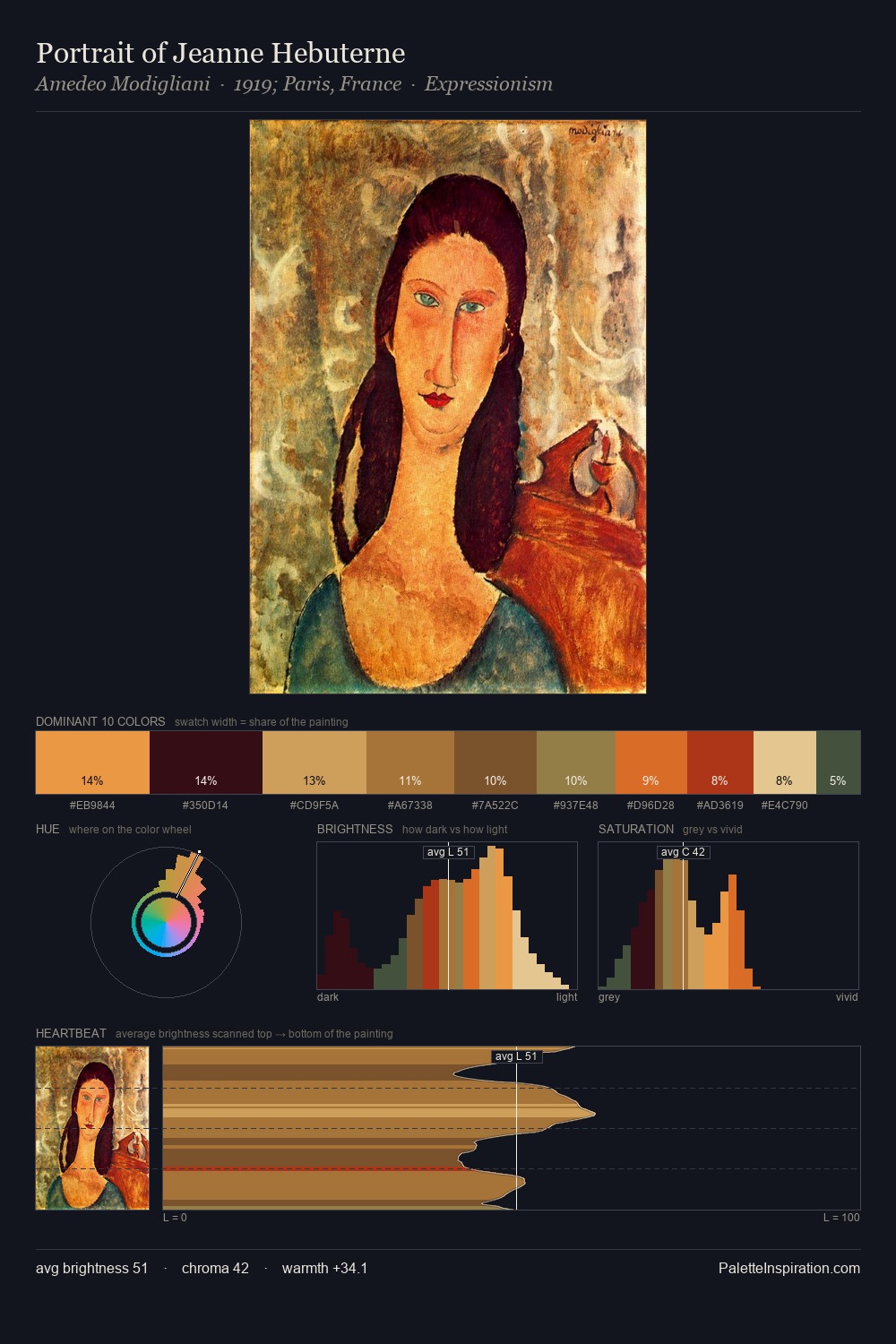The width and height of the screenshot is (896, 1344).
Task: Click the where on the color wheel caption
Action: (130, 830)
